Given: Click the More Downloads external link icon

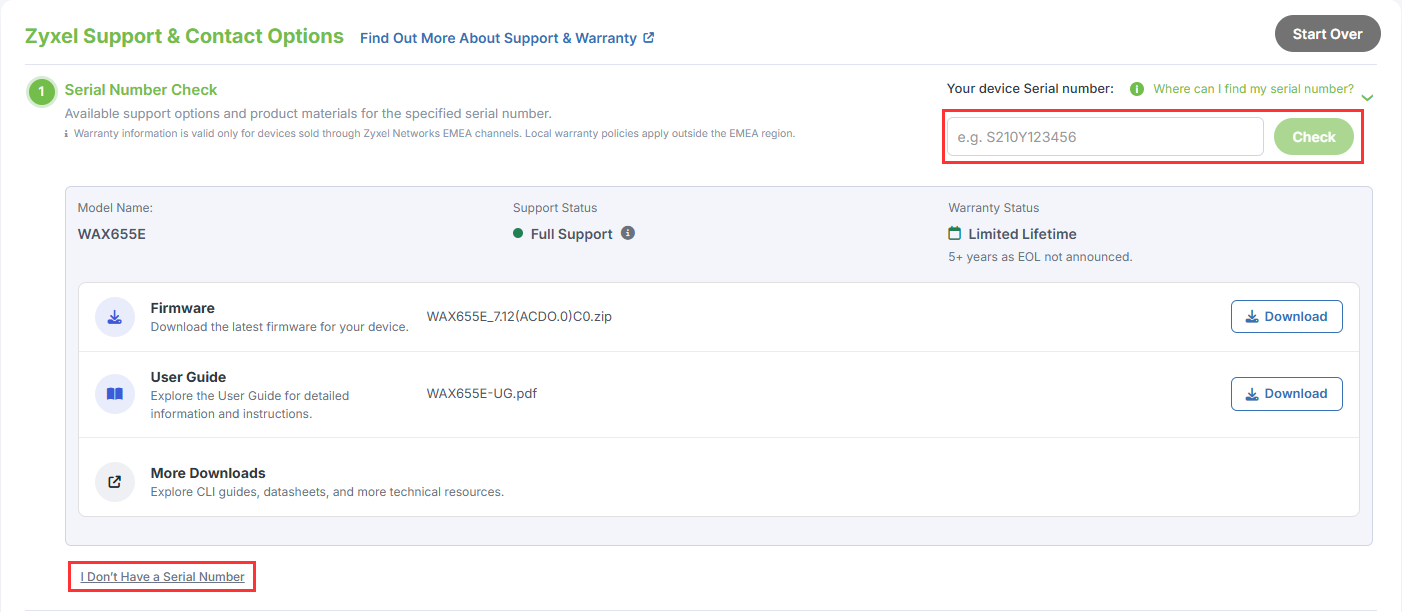Looking at the screenshot, I should pos(115,482).
